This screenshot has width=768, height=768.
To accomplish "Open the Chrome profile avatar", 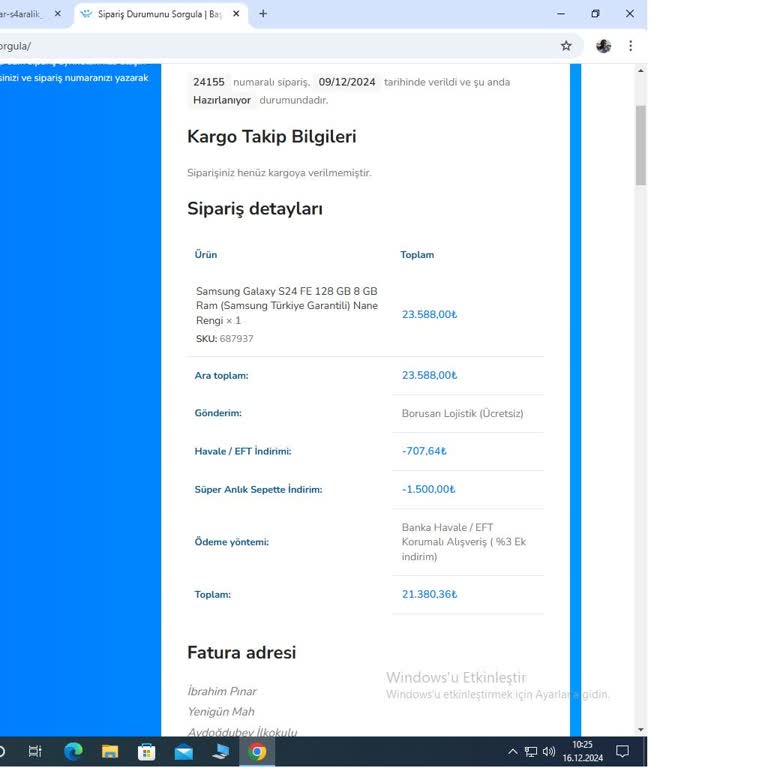I will 603,46.
